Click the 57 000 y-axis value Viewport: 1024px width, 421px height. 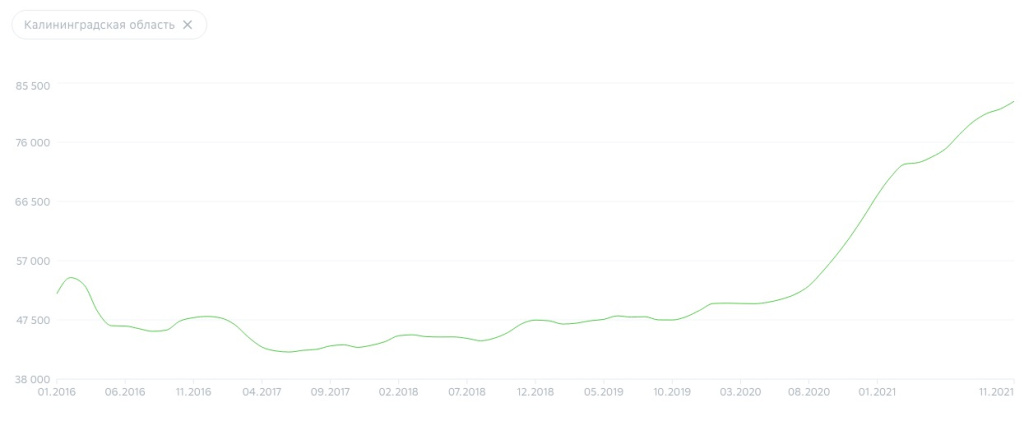tap(34, 261)
